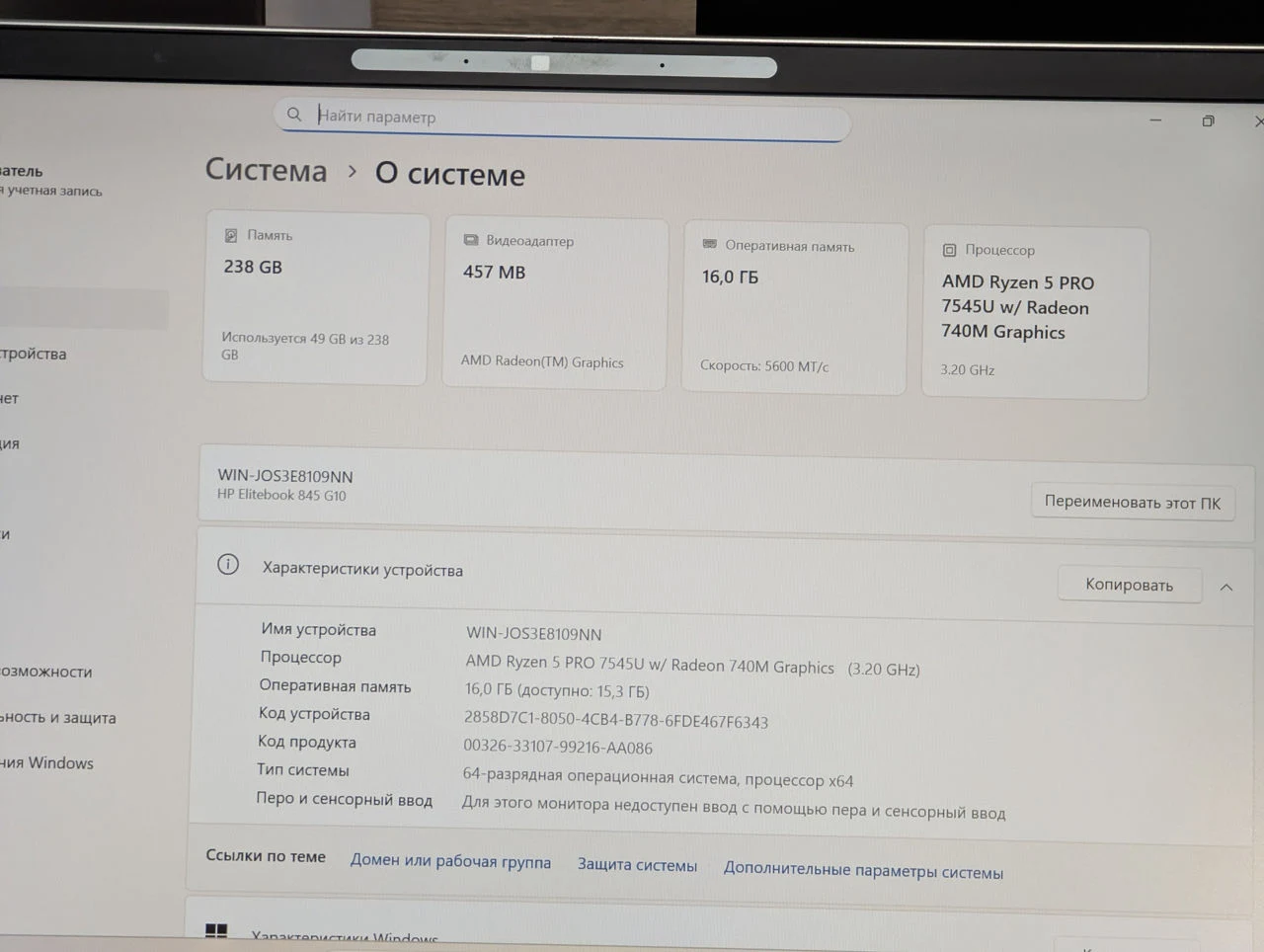The image size is (1264, 952).
Task: Select "16,0 ГБ (доступно: 15,3 ГБ)" value
Action: tap(557, 690)
